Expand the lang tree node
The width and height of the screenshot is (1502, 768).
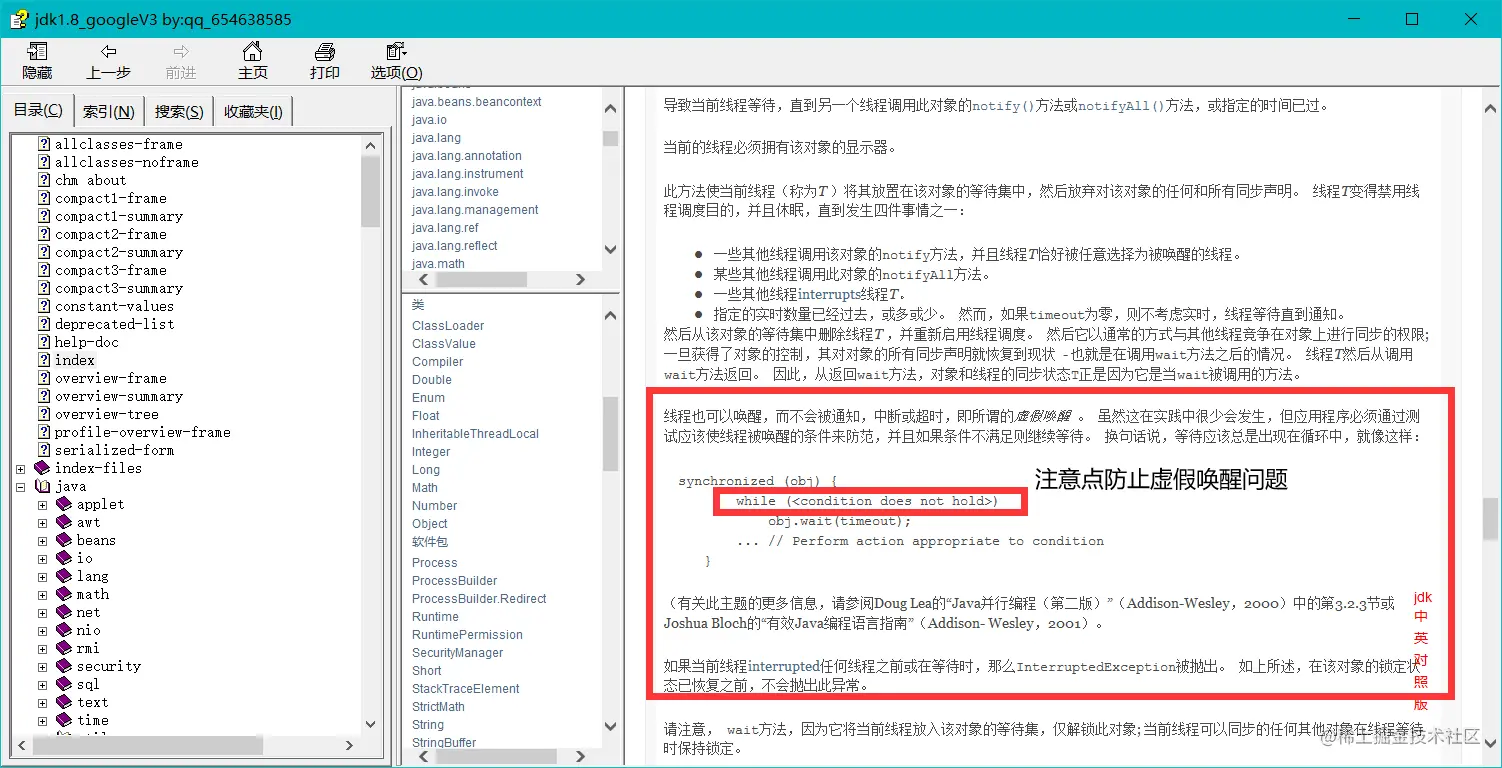[43, 577]
